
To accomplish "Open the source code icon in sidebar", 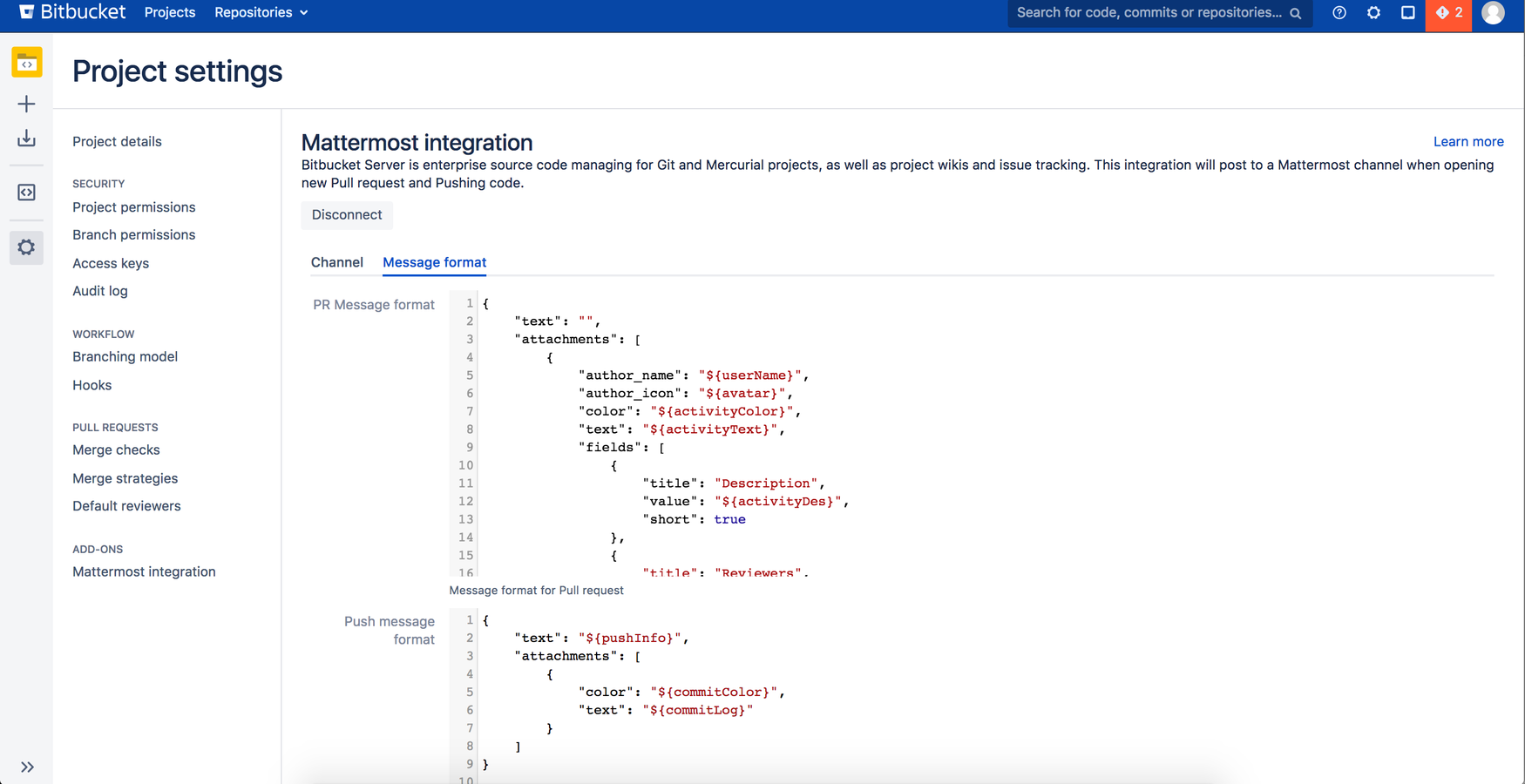I will coord(27,193).
